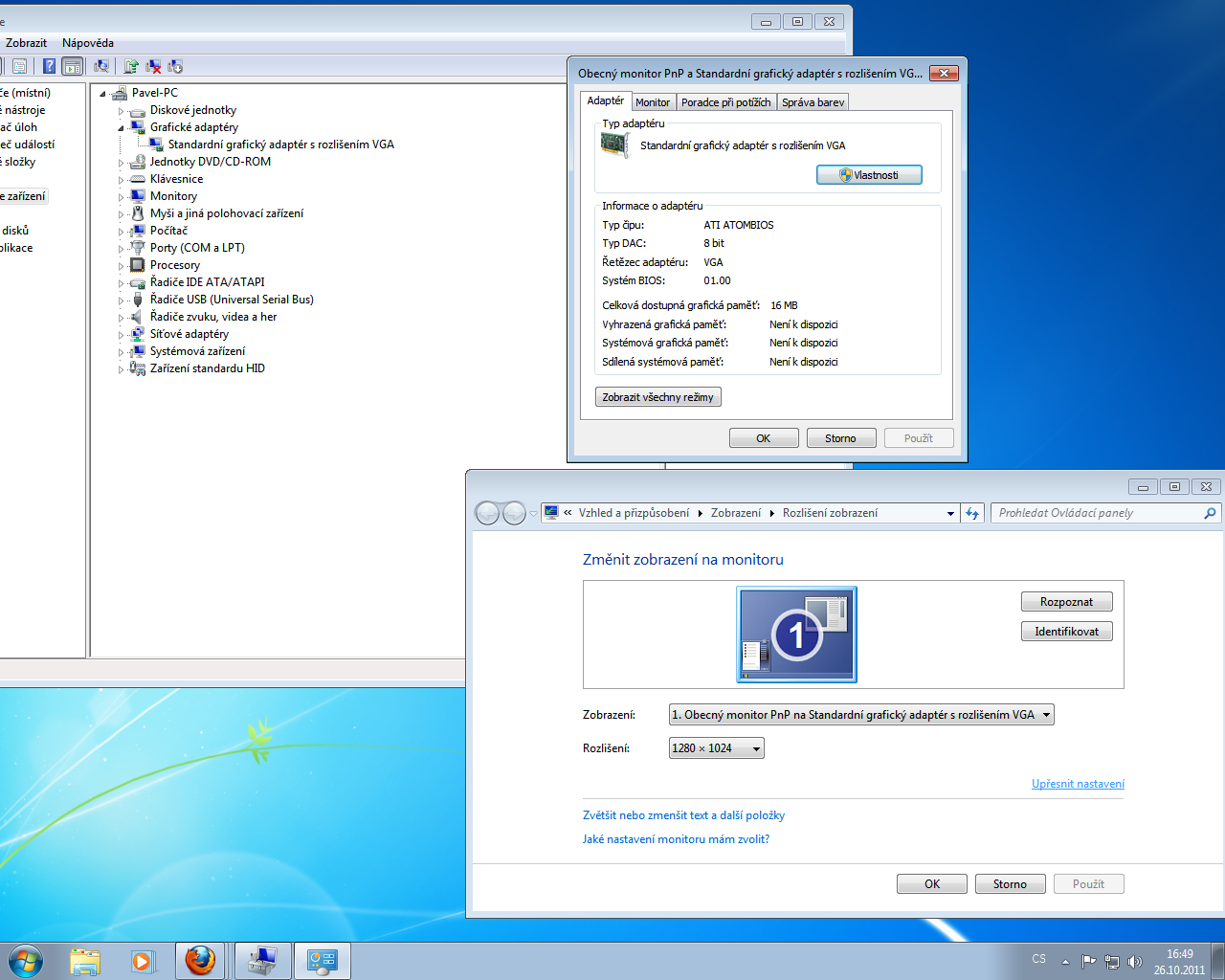Expand the Síťové adaptéry node
Screen dimensions: 1225x980
pos(122,335)
